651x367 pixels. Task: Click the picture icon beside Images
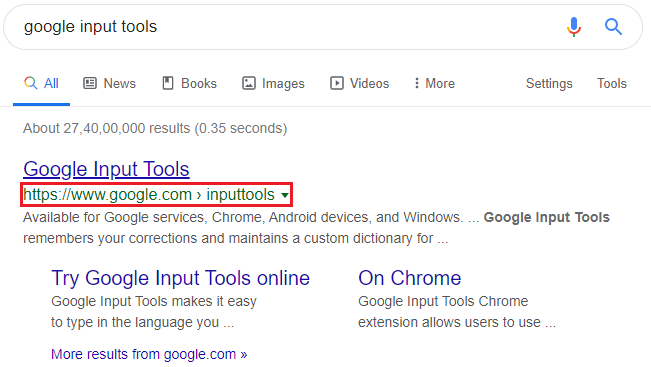(249, 83)
